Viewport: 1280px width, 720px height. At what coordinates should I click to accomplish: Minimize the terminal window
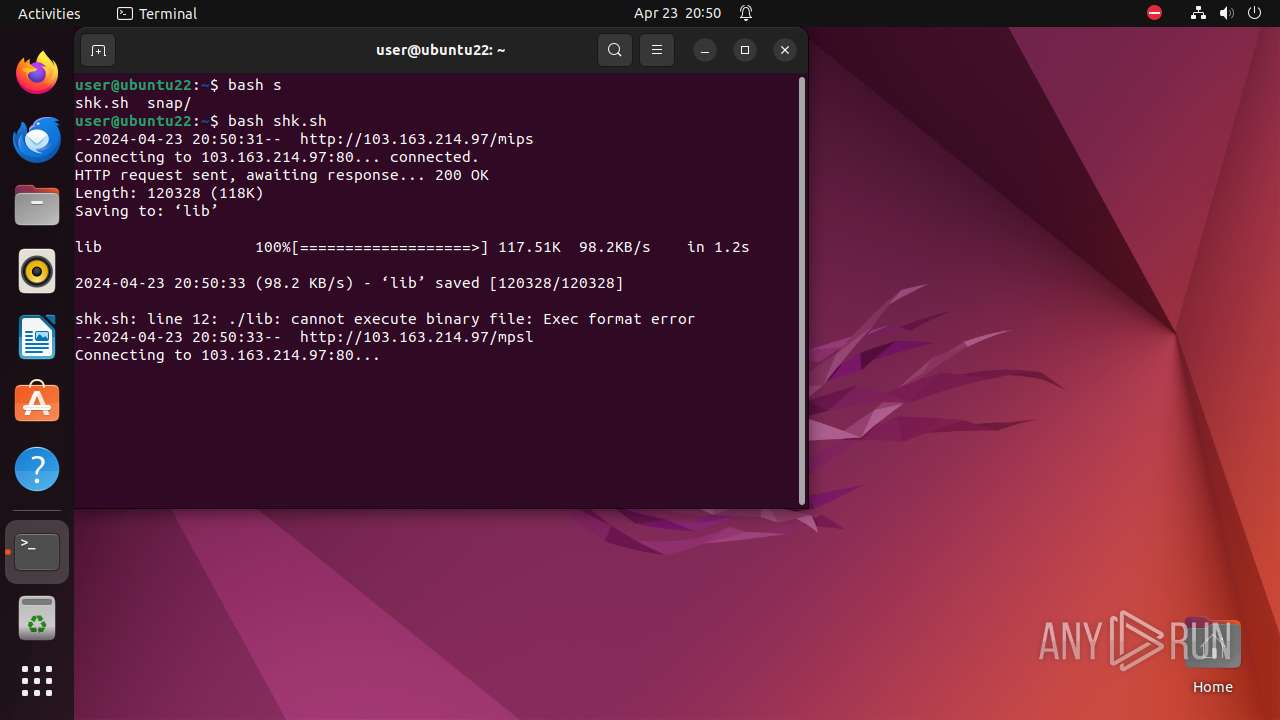coord(705,50)
